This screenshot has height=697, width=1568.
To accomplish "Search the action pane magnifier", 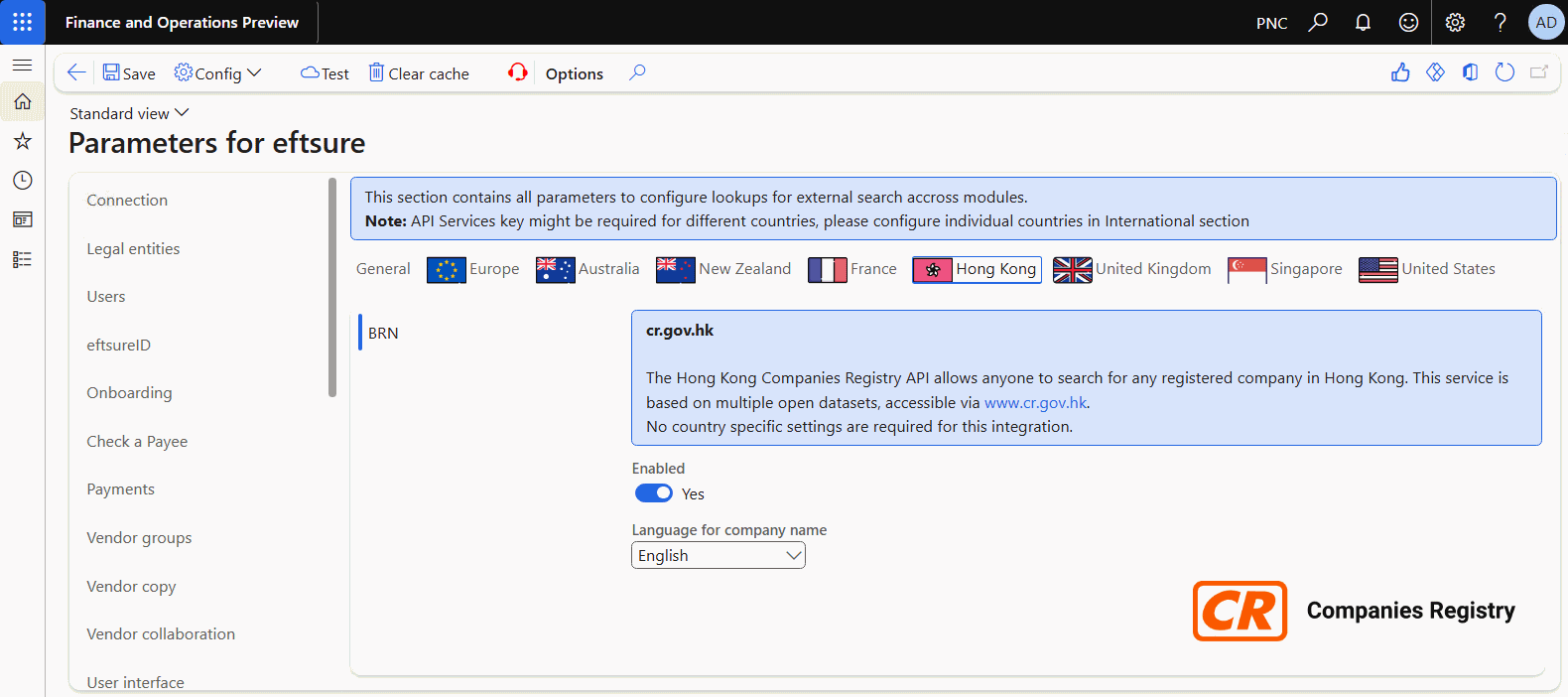I will pos(637,72).
